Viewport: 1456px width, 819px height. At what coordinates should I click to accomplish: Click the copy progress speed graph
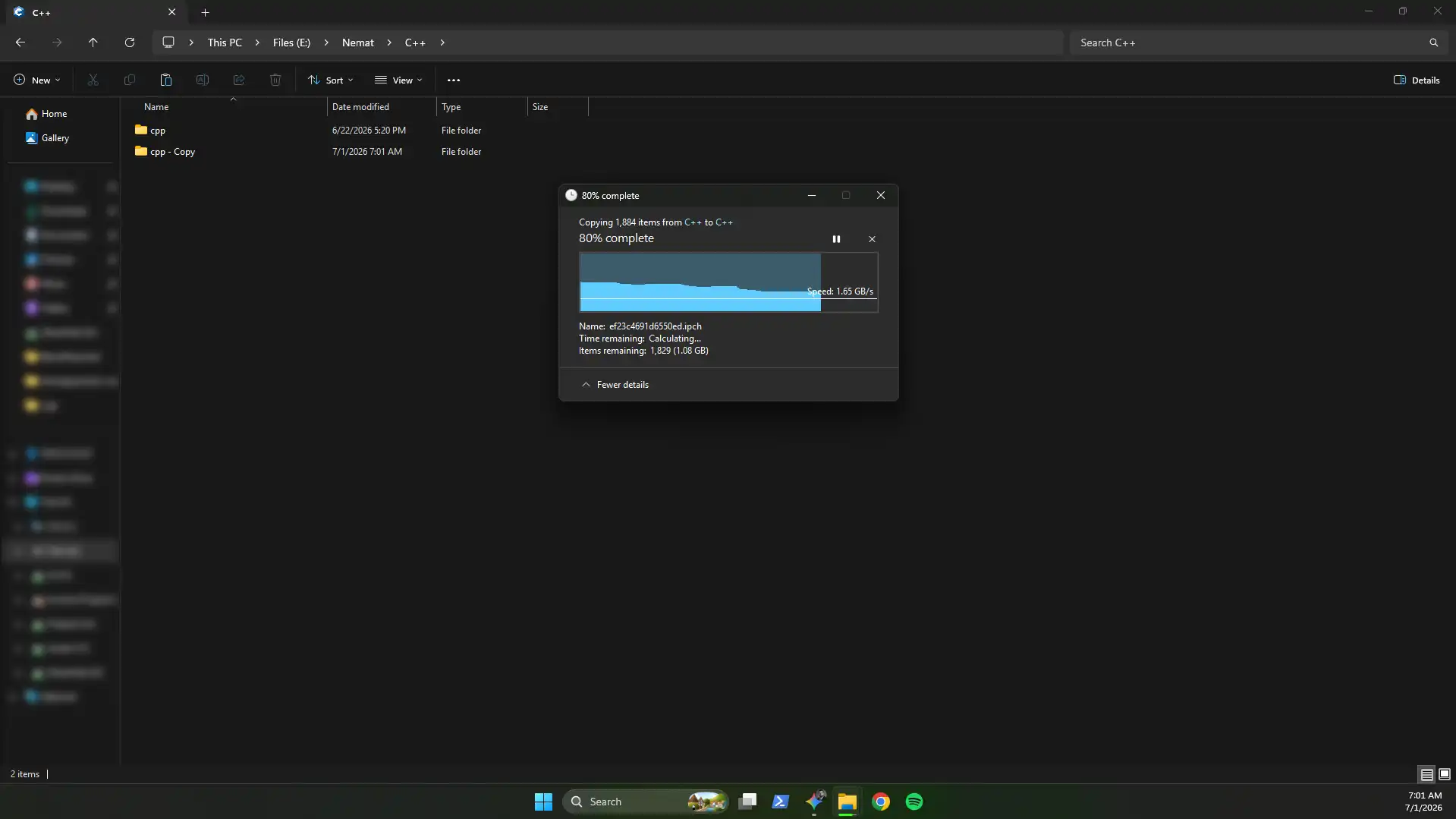[728, 282]
